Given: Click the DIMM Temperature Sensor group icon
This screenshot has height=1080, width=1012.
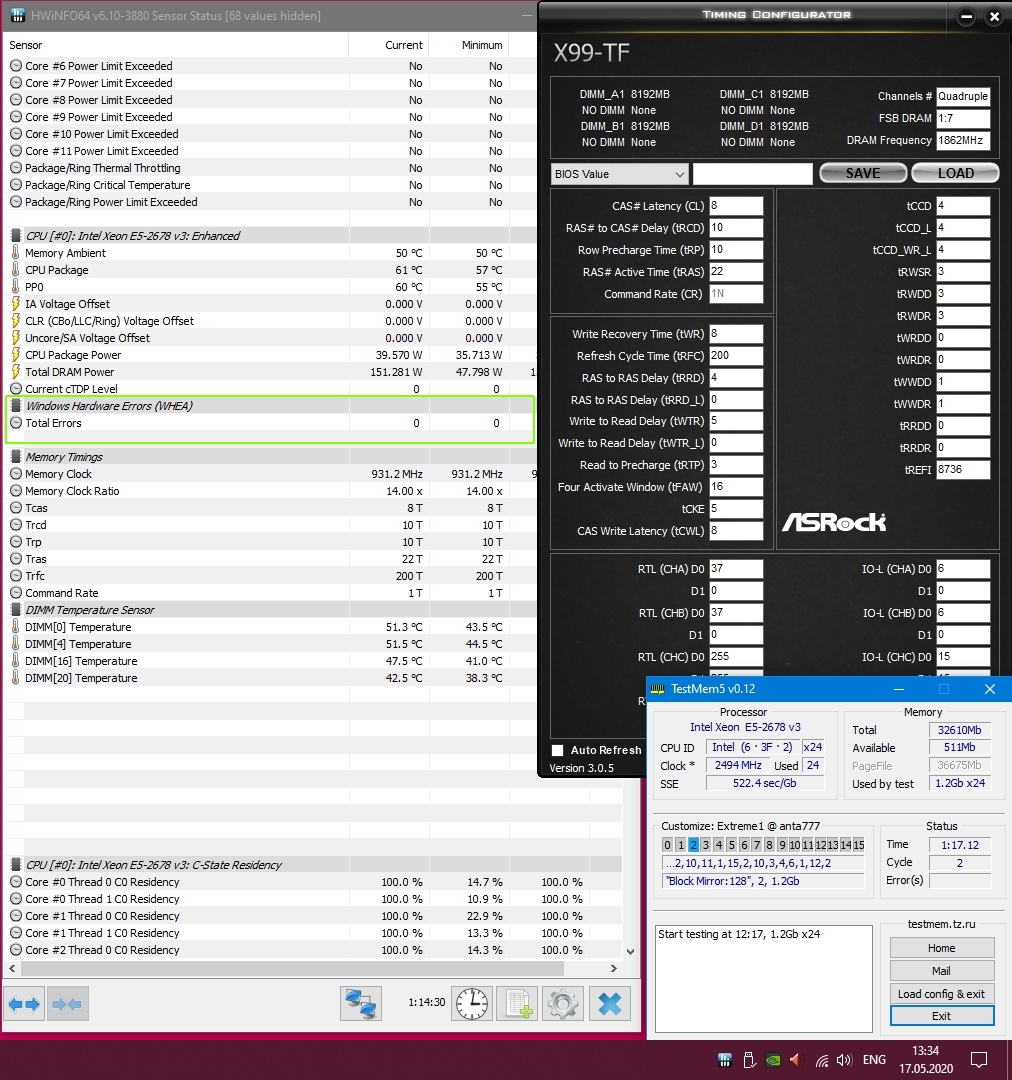Looking at the screenshot, I should [16, 610].
